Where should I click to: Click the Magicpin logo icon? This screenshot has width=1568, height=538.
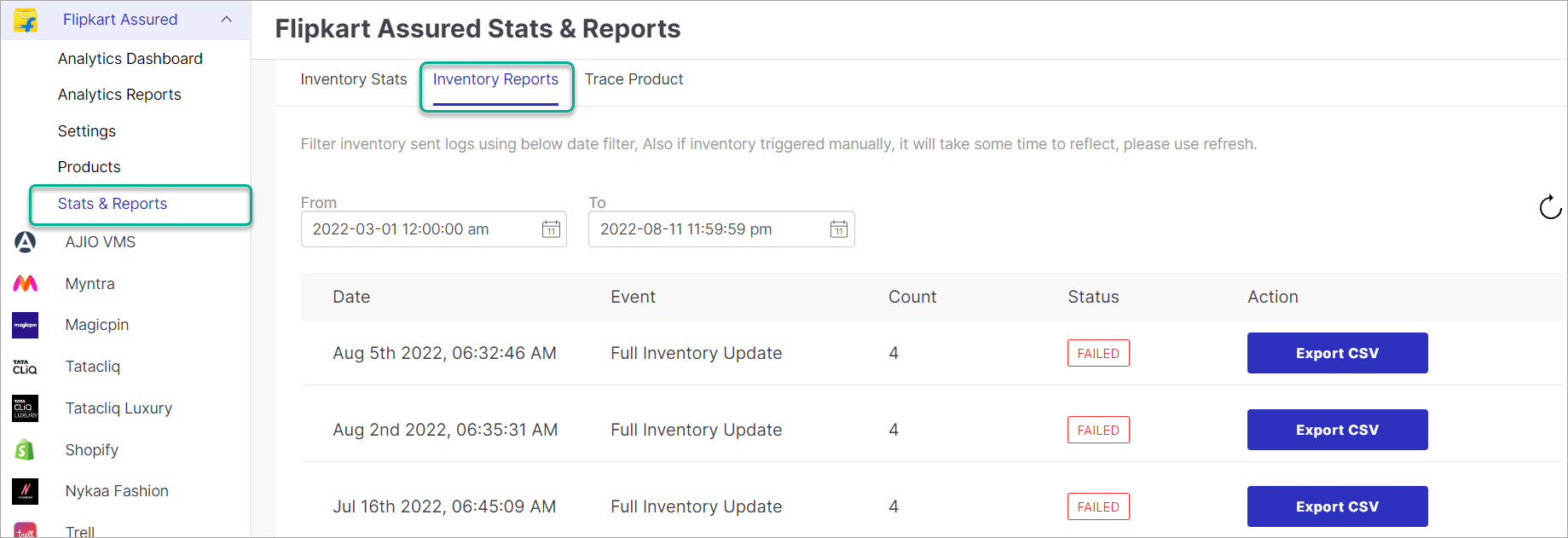(x=26, y=325)
